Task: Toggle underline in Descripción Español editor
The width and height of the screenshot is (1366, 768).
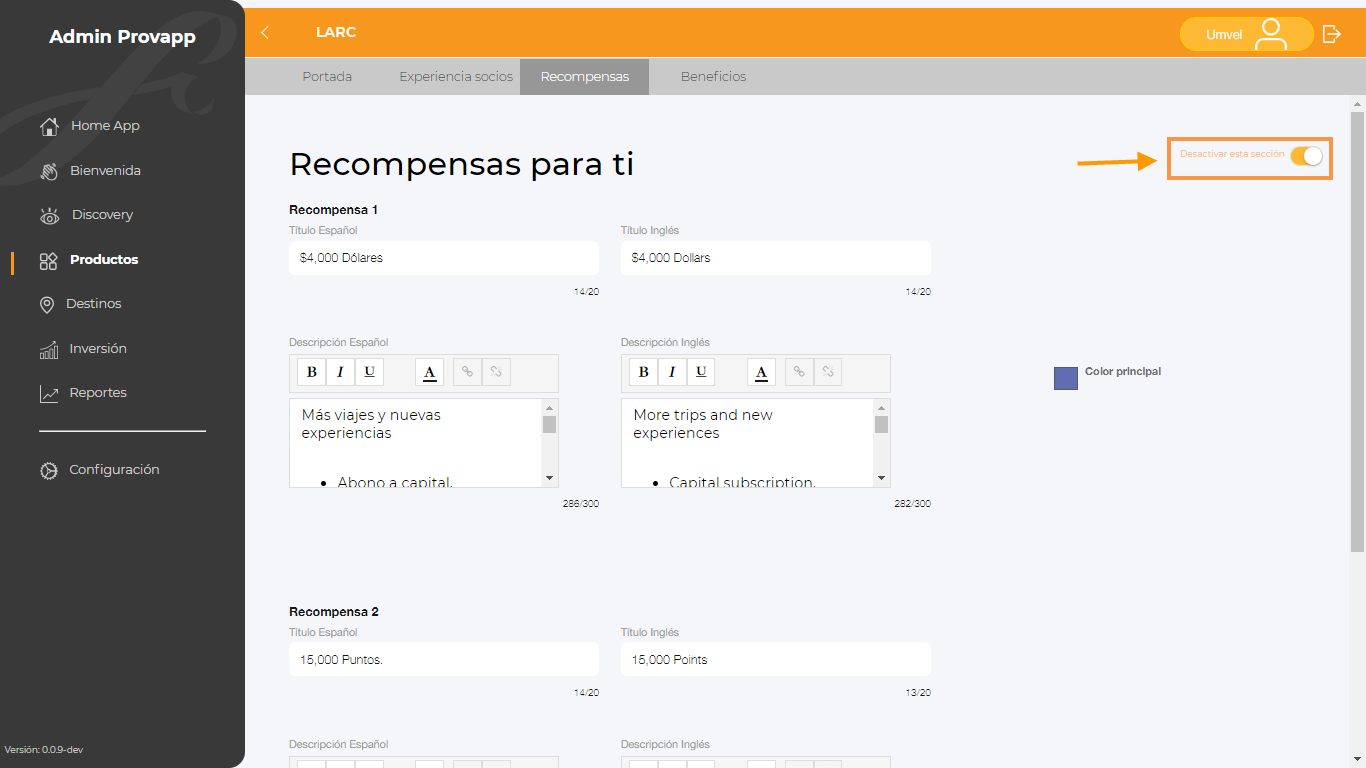Action: (369, 372)
